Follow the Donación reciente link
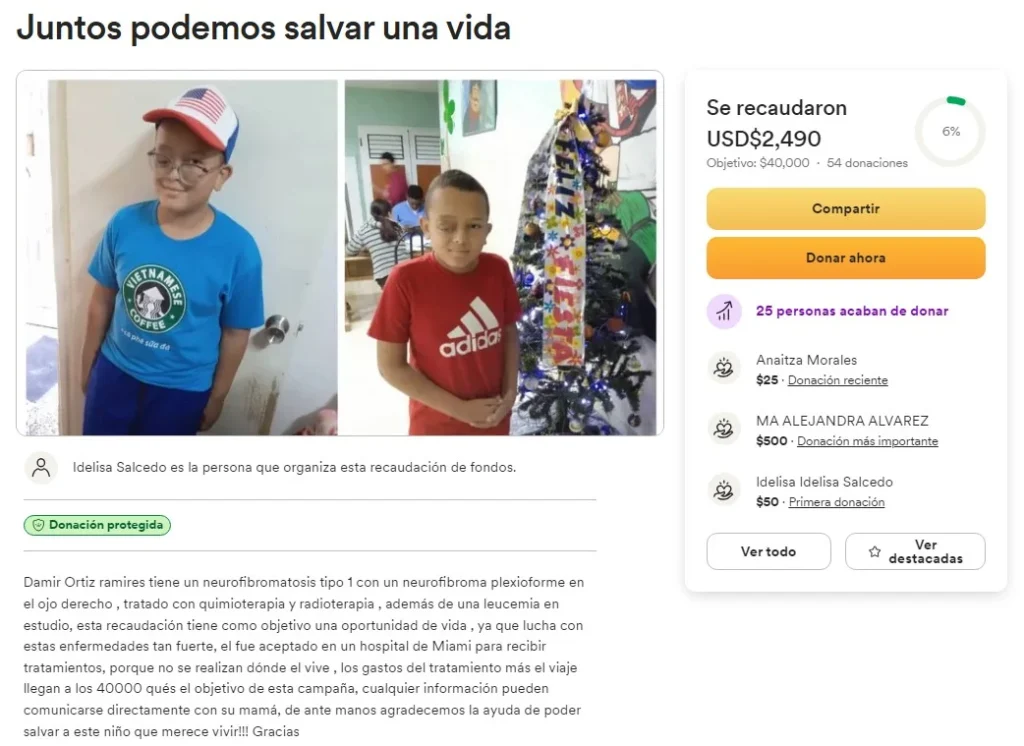Screen dimensions: 1024x746 click(x=837, y=380)
